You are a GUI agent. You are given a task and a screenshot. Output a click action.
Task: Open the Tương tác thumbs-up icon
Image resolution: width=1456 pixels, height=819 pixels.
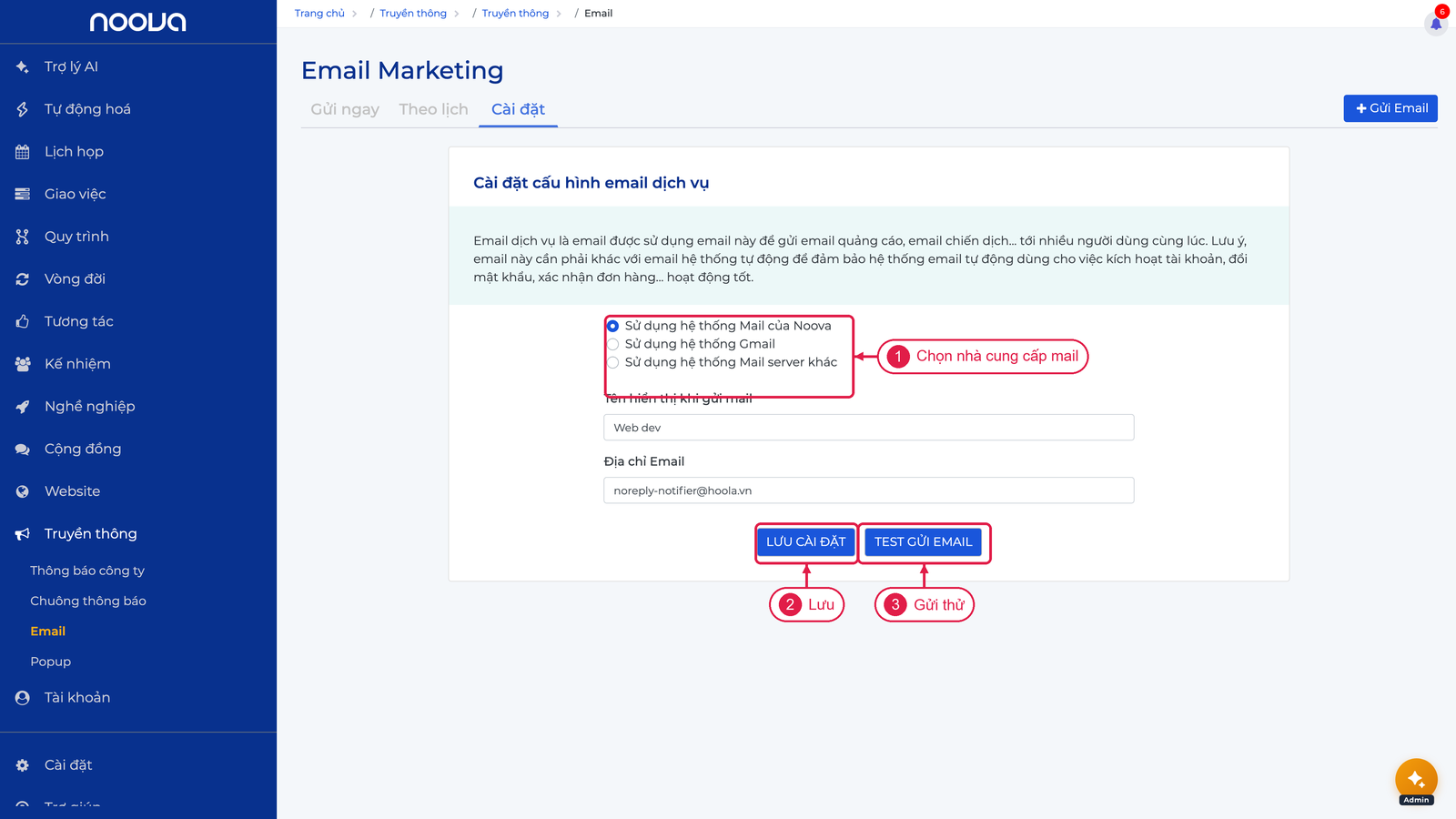[x=23, y=321]
